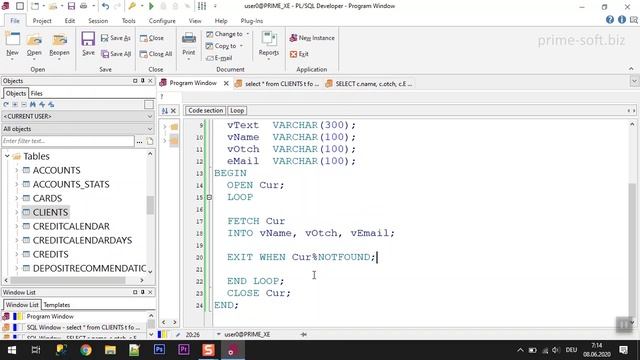Click the Code section breadcrumb button
Viewport: 640px width, 360px height.
click(x=205, y=111)
